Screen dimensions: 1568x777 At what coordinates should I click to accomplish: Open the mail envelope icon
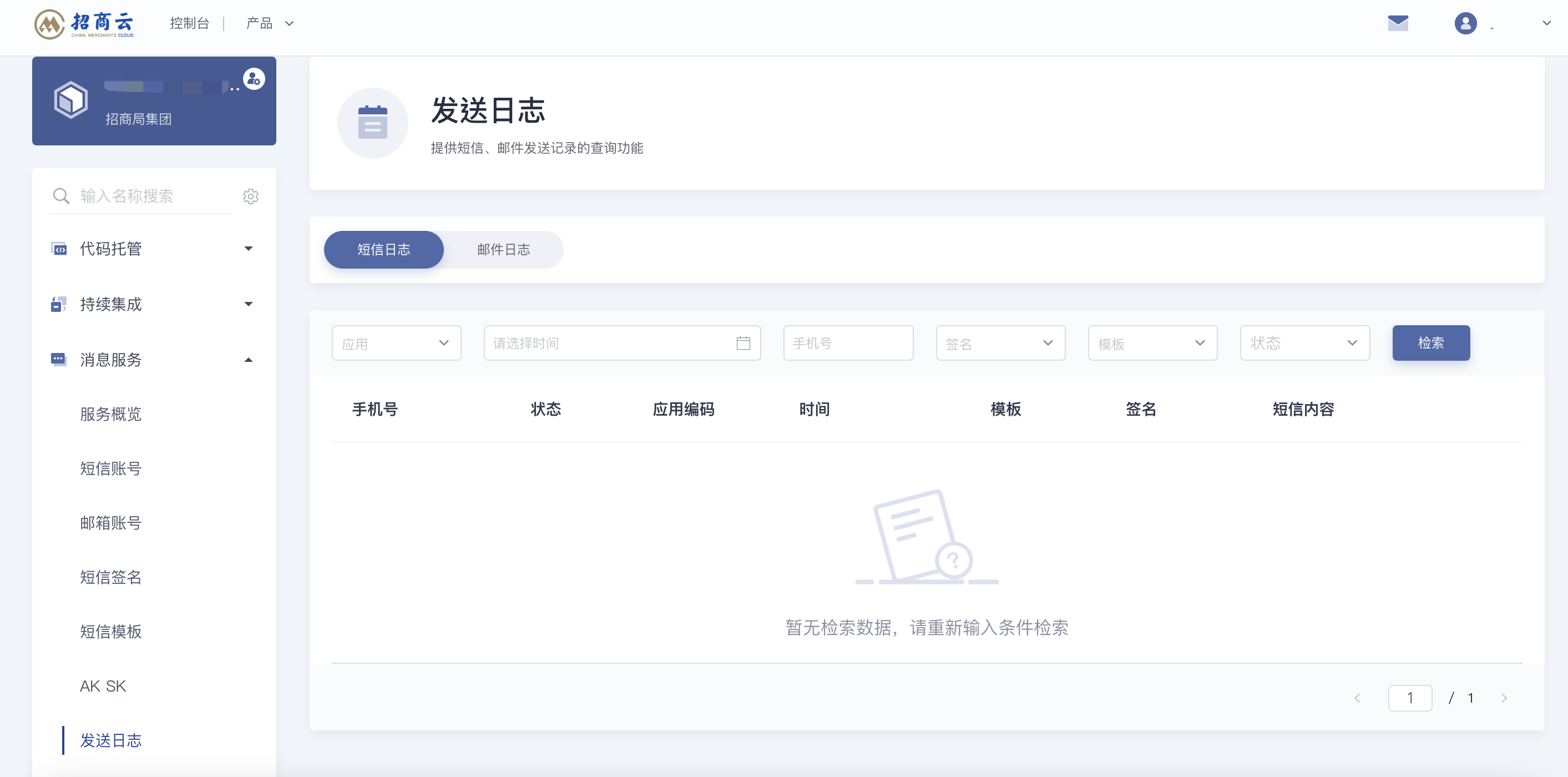pos(1398,23)
